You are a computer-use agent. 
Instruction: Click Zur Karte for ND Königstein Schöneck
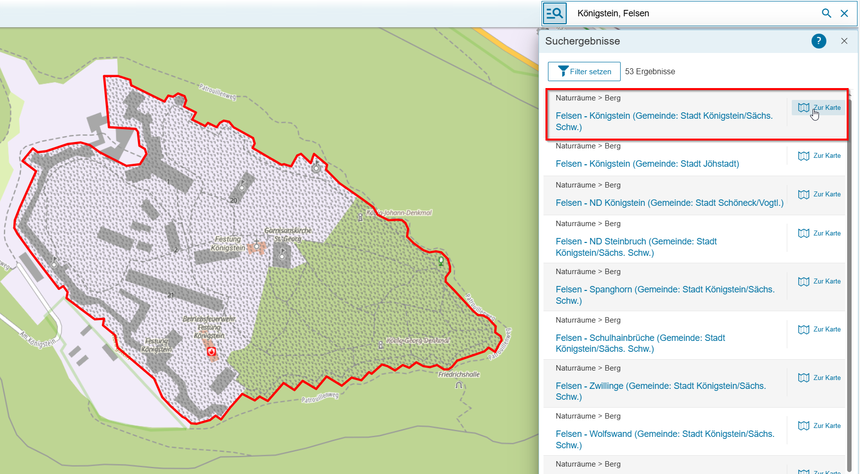coord(819,194)
